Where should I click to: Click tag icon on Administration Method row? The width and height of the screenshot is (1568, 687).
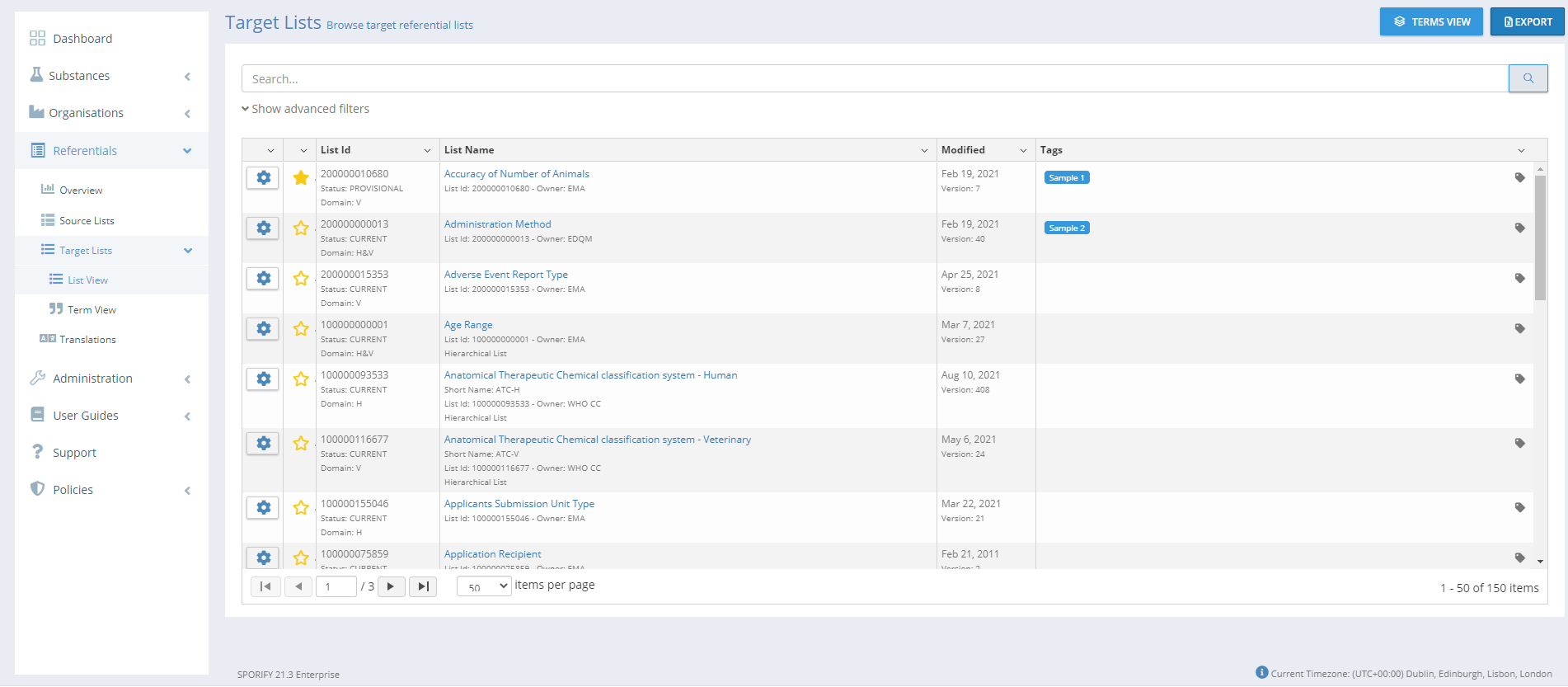1519,228
